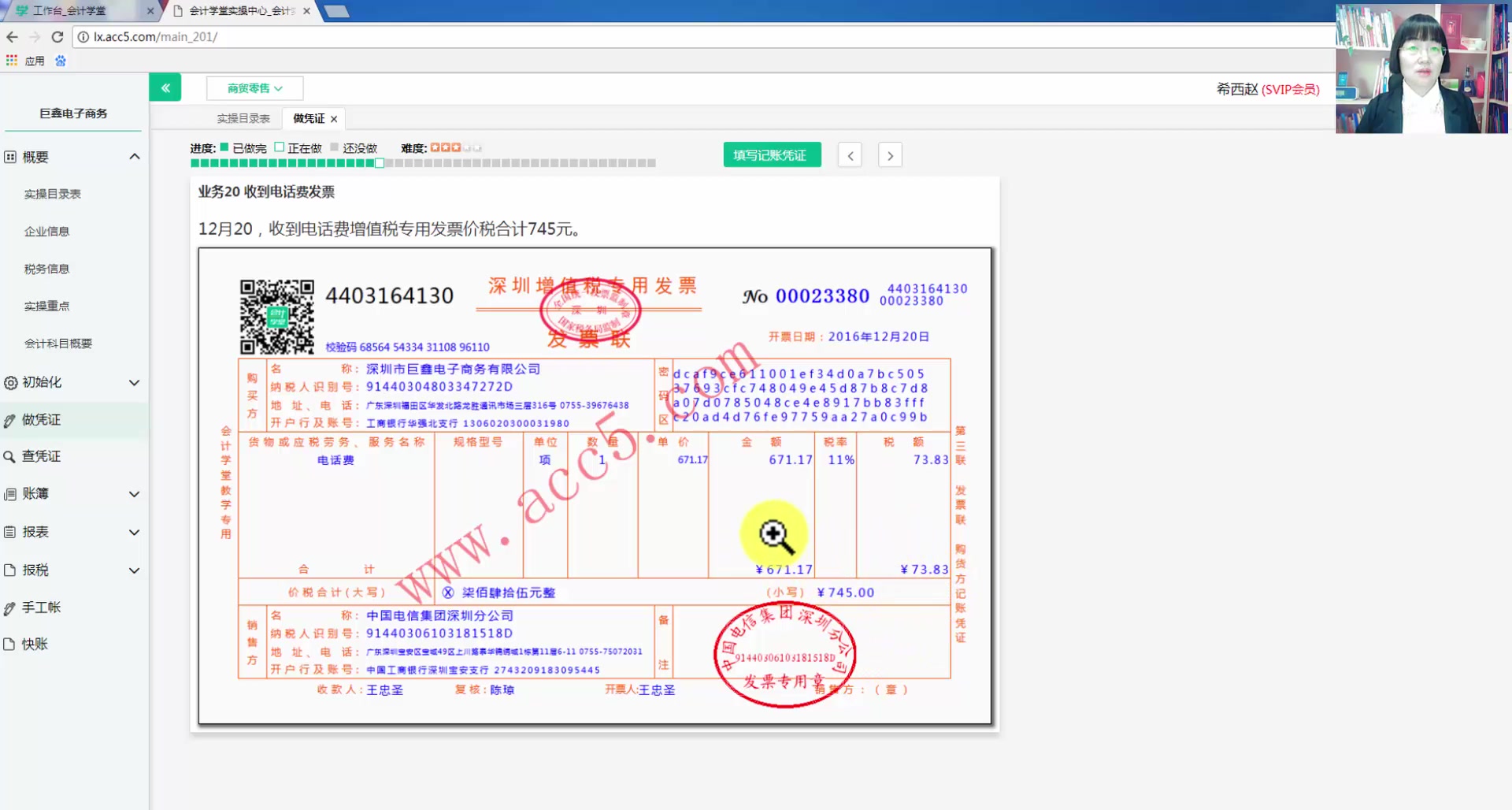Image resolution: width=1512 pixels, height=810 pixels.
Task: Collapse the 概要 section chevron
Action: coord(135,157)
